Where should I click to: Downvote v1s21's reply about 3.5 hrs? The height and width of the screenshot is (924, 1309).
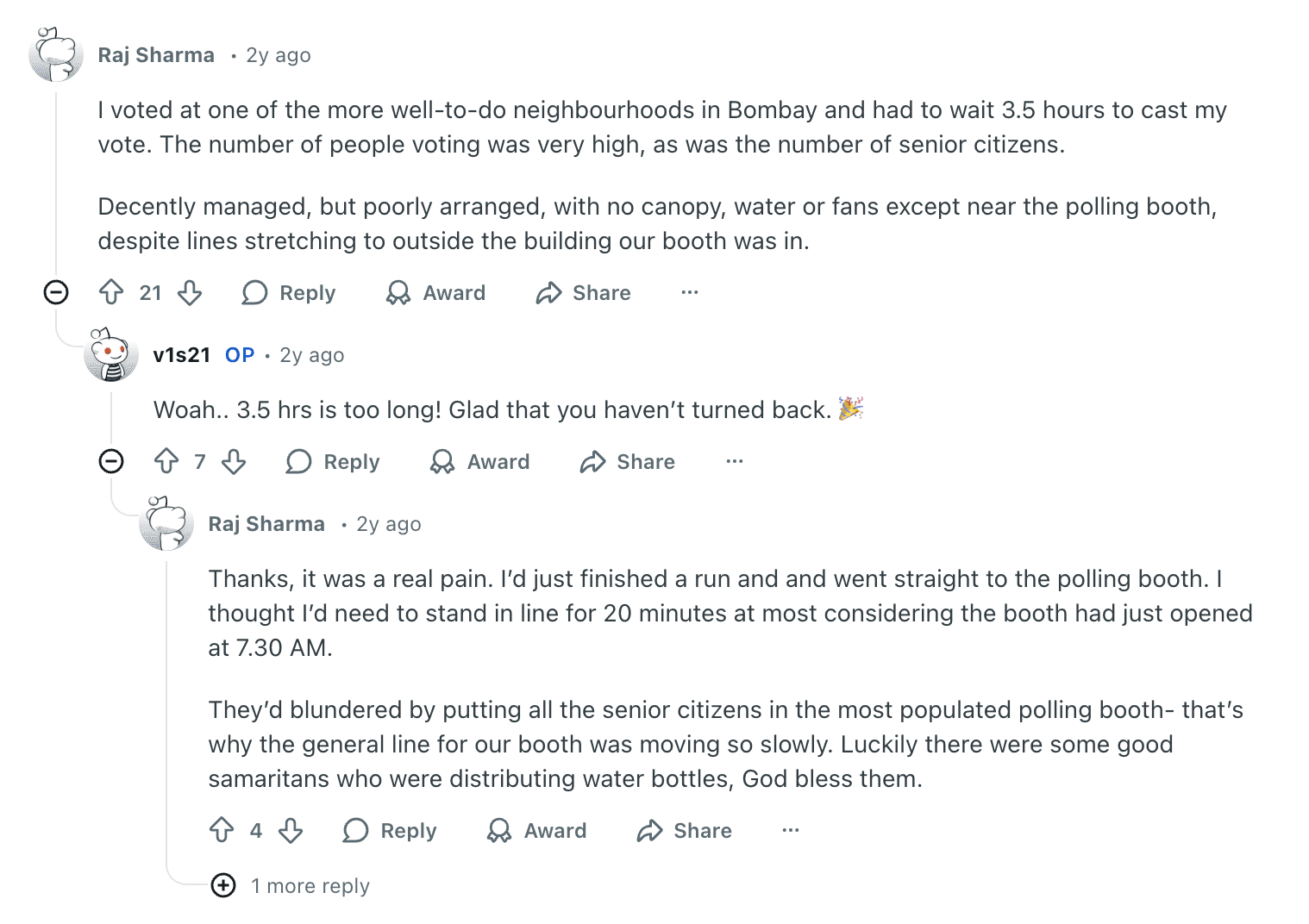[234, 462]
